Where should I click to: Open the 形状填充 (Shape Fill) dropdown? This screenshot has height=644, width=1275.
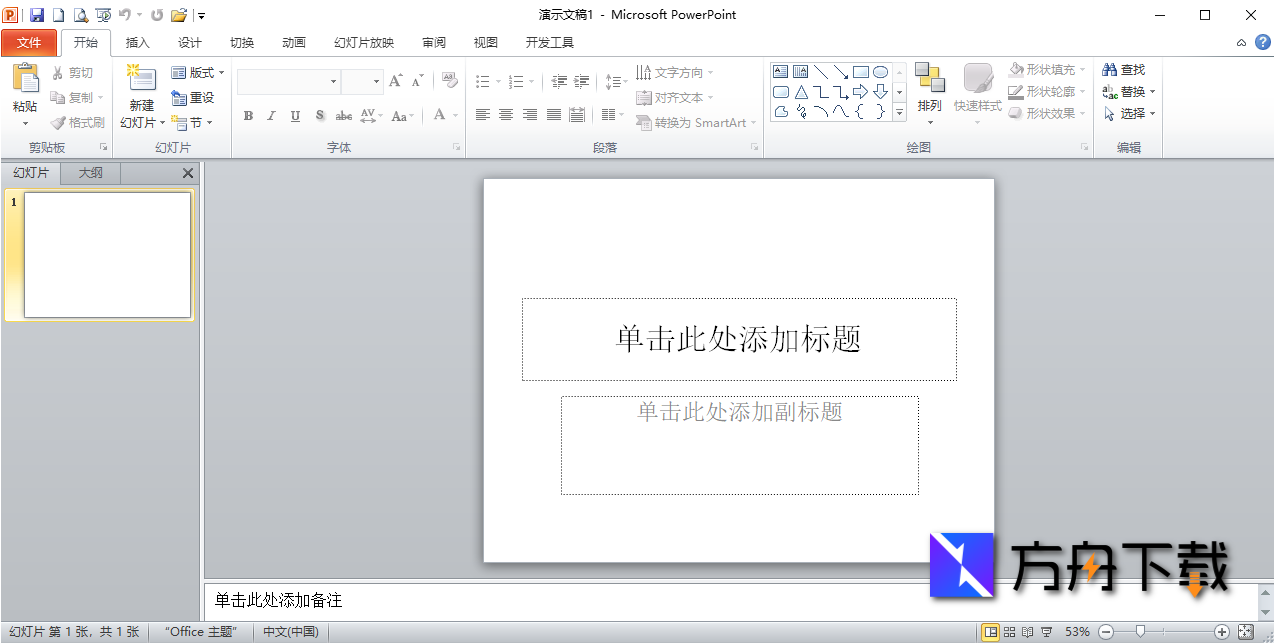coord(1046,68)
